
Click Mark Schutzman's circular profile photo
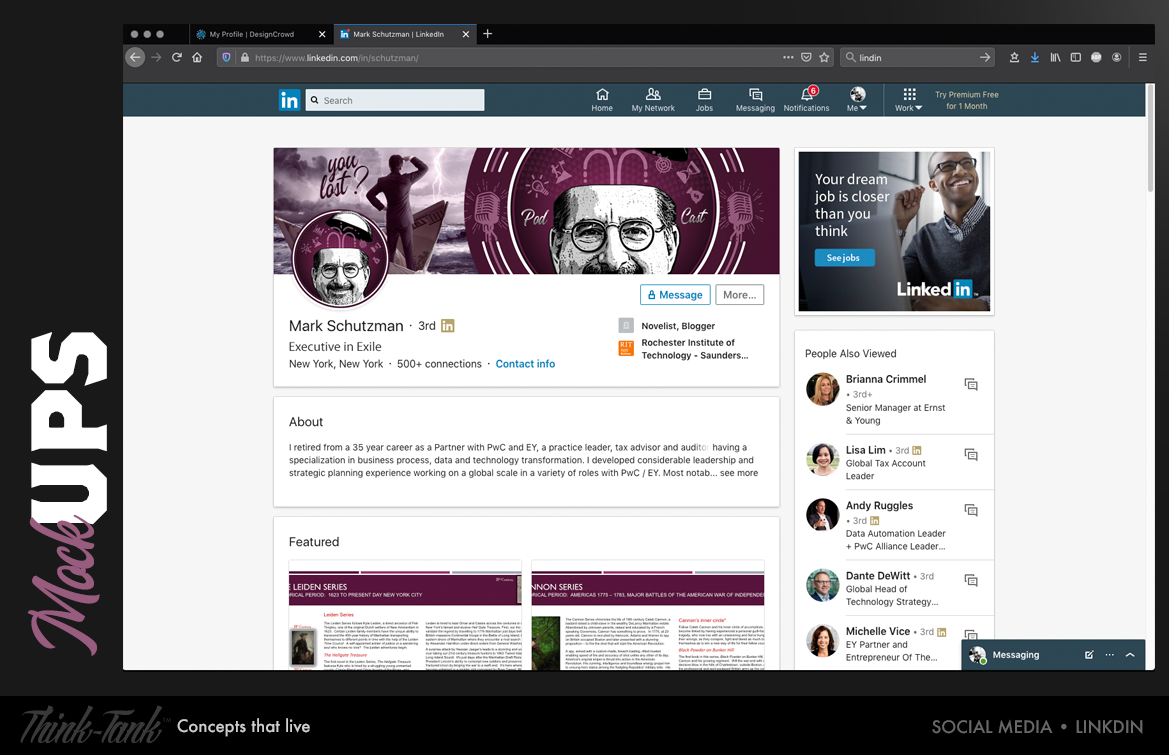(x=340, y=259)
